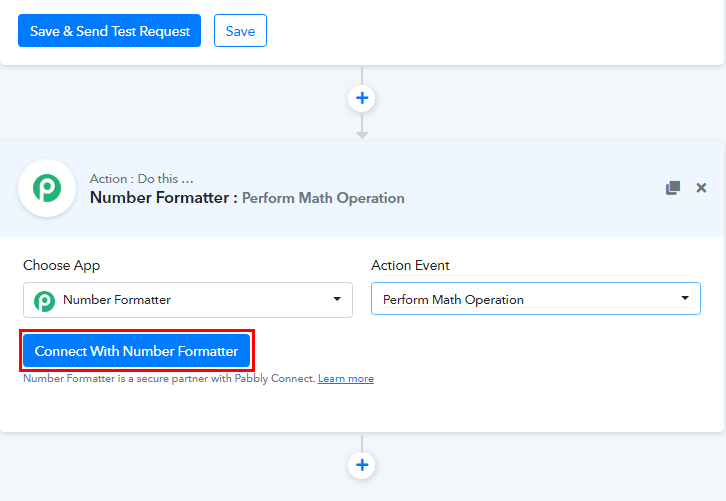Viewport: 726px width, 501px height.
Task: Add step via plus below Number Formatter
Action: 362,465
